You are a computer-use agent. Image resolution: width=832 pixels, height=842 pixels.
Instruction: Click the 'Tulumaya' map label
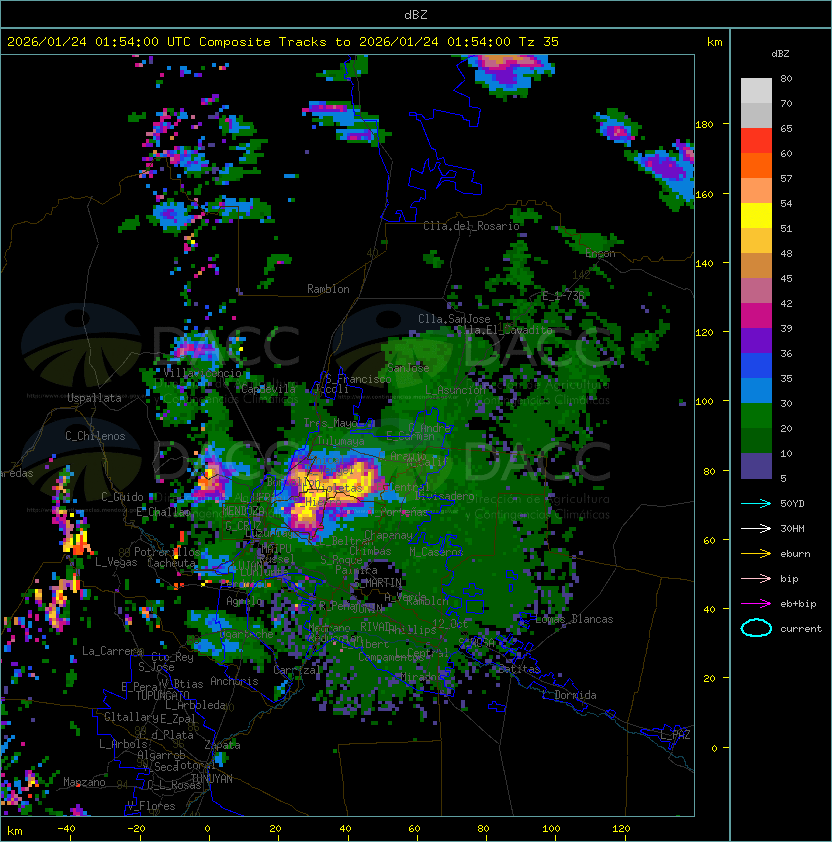tap(341, 441)
